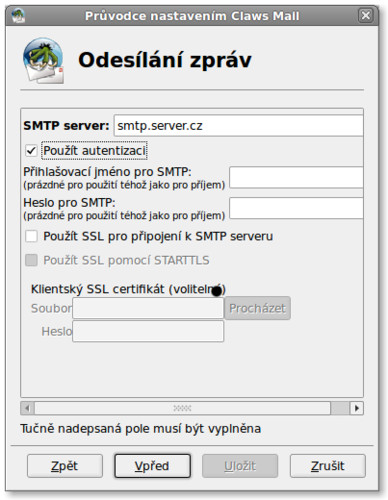This screenshot has height=500, width=388.
Task: Close the setup wizard window
Action: (366, 15)
